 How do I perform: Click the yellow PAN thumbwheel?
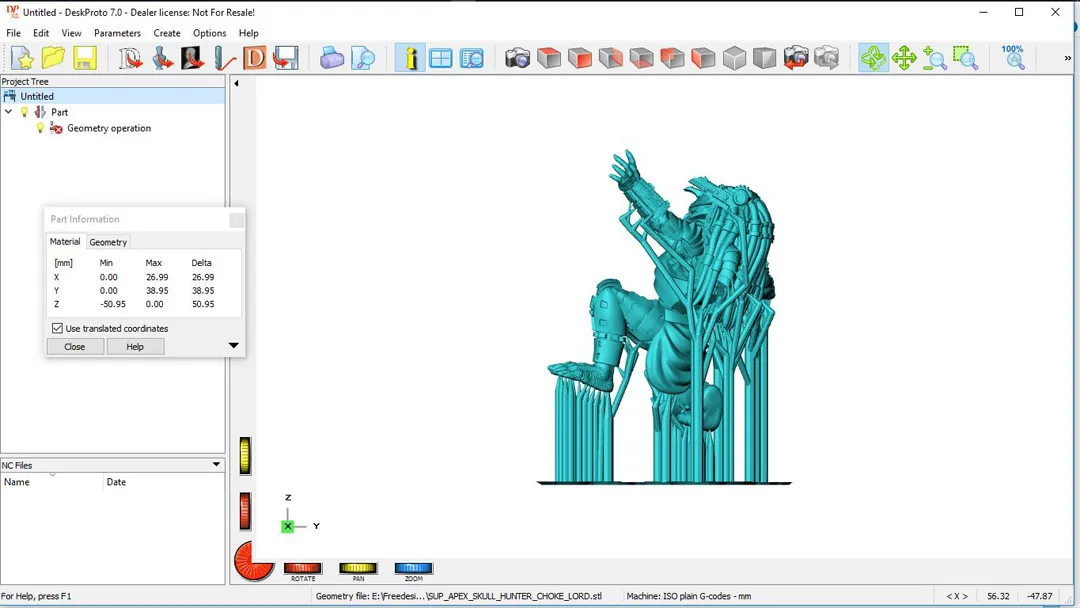(x=358, y=568)
